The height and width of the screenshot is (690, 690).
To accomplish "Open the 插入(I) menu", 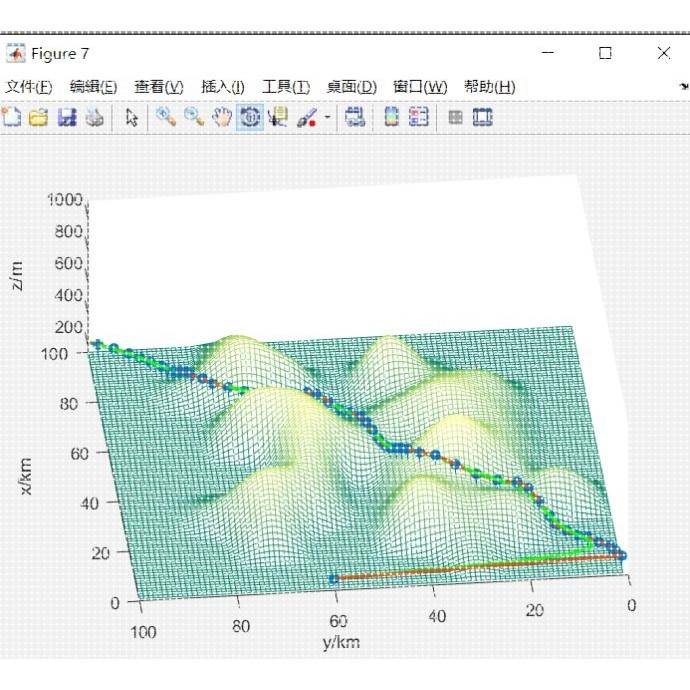I will pyautogui.click(x=223, y=87).
